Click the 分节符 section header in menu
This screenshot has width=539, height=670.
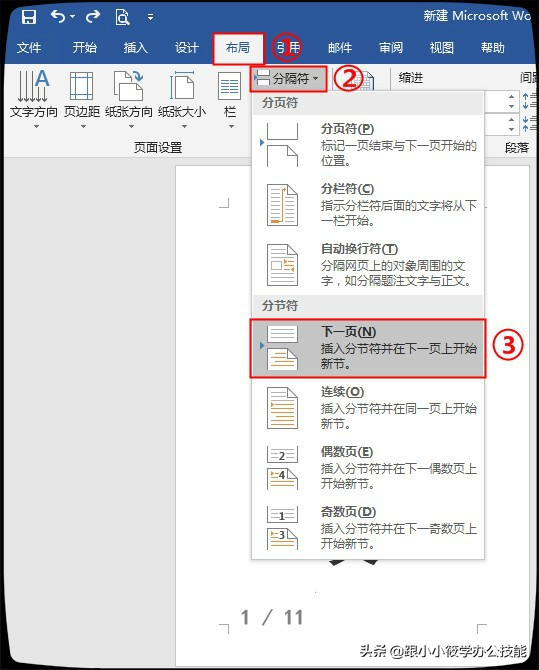click(280, 306)
